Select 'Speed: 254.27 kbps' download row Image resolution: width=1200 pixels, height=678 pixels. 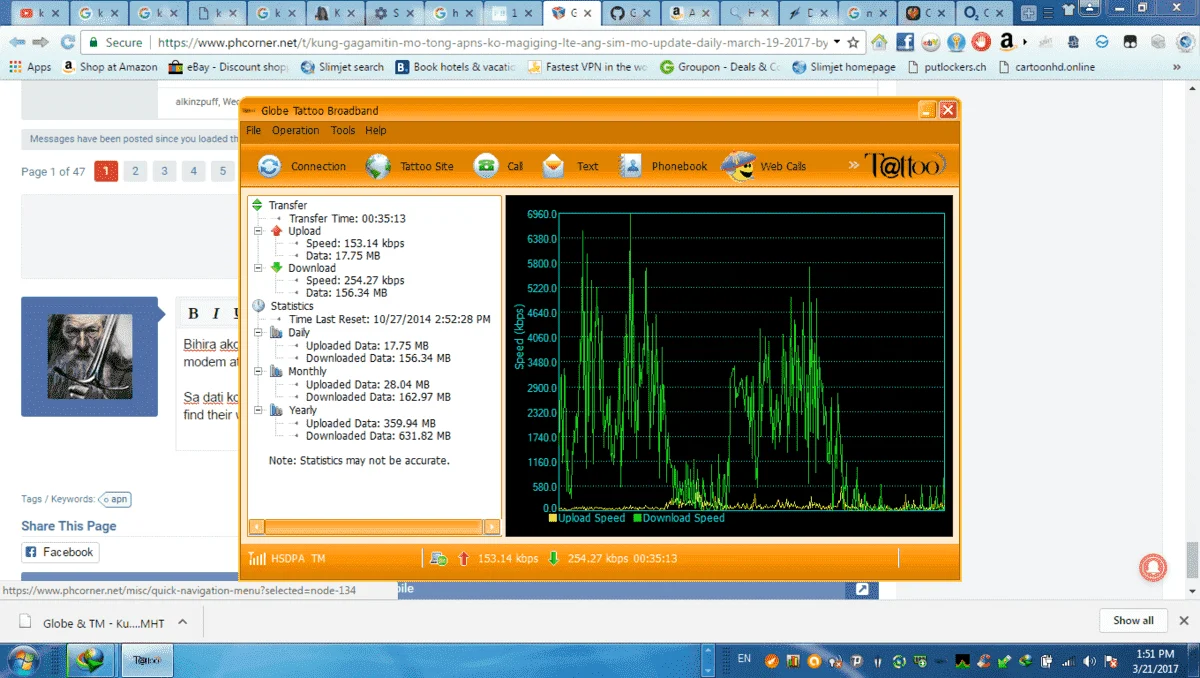355,281
